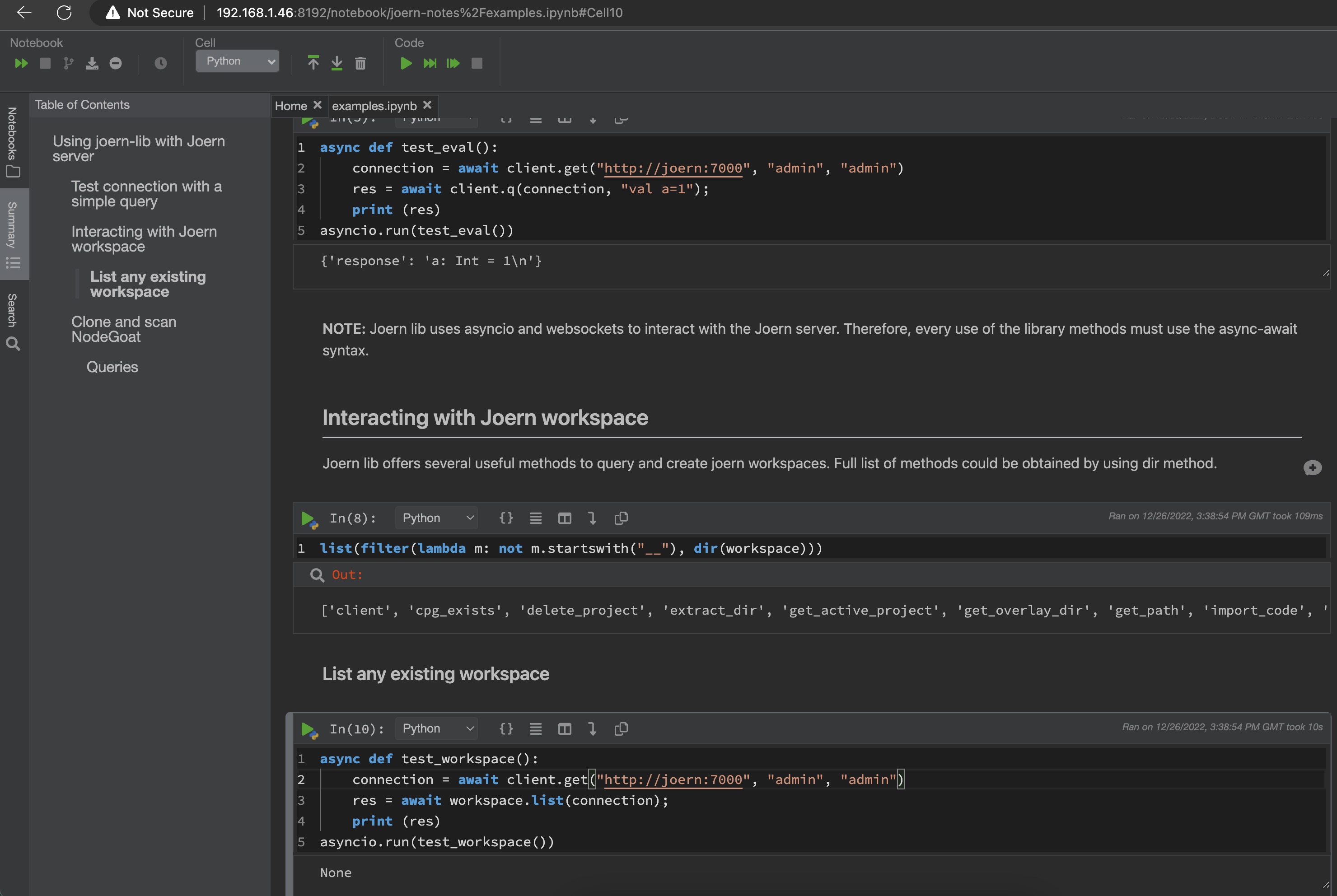Go to 'Clone and scan NodeGoat' in contents
Screen dimensions: 1337x896
123,330
